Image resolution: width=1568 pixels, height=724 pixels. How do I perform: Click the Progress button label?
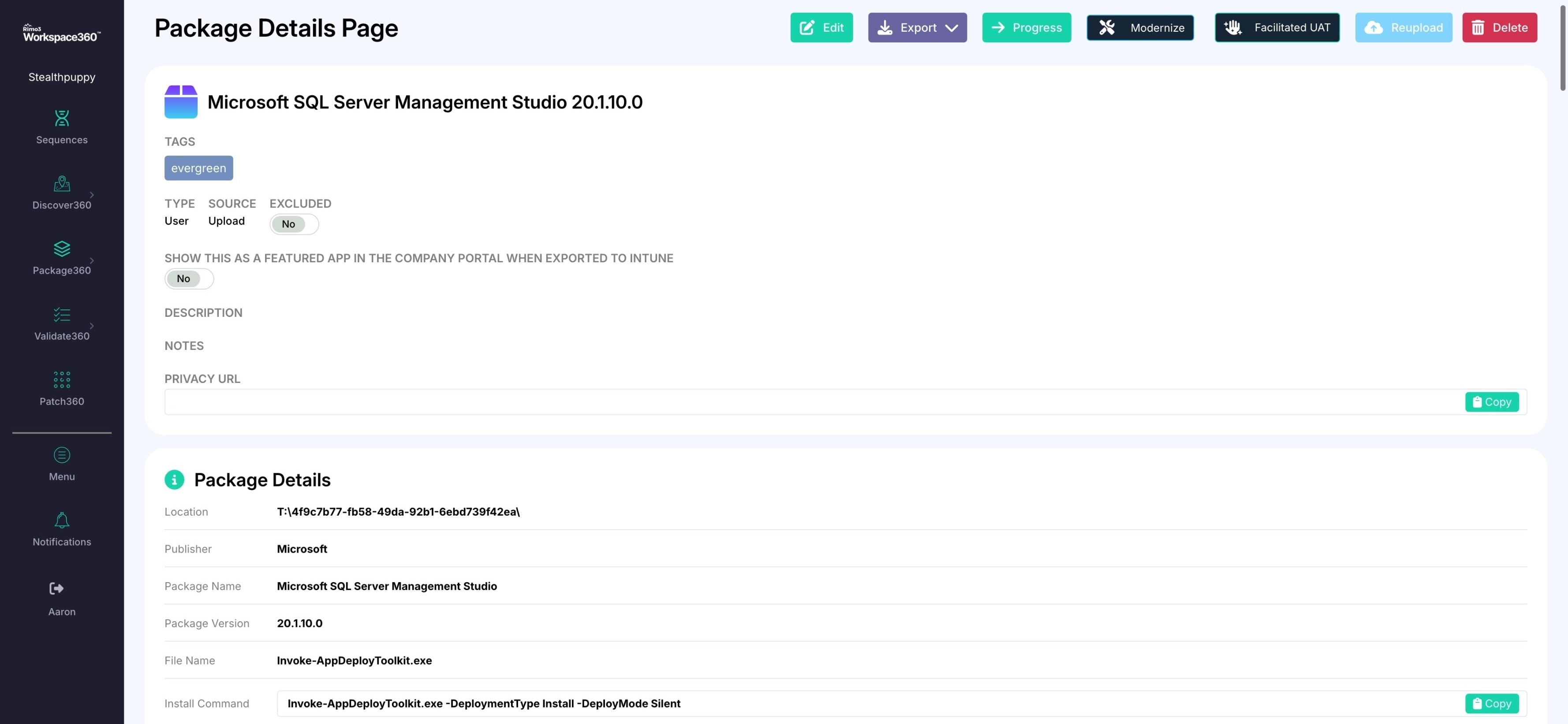pyautogui.click(x=1037, y=28)
